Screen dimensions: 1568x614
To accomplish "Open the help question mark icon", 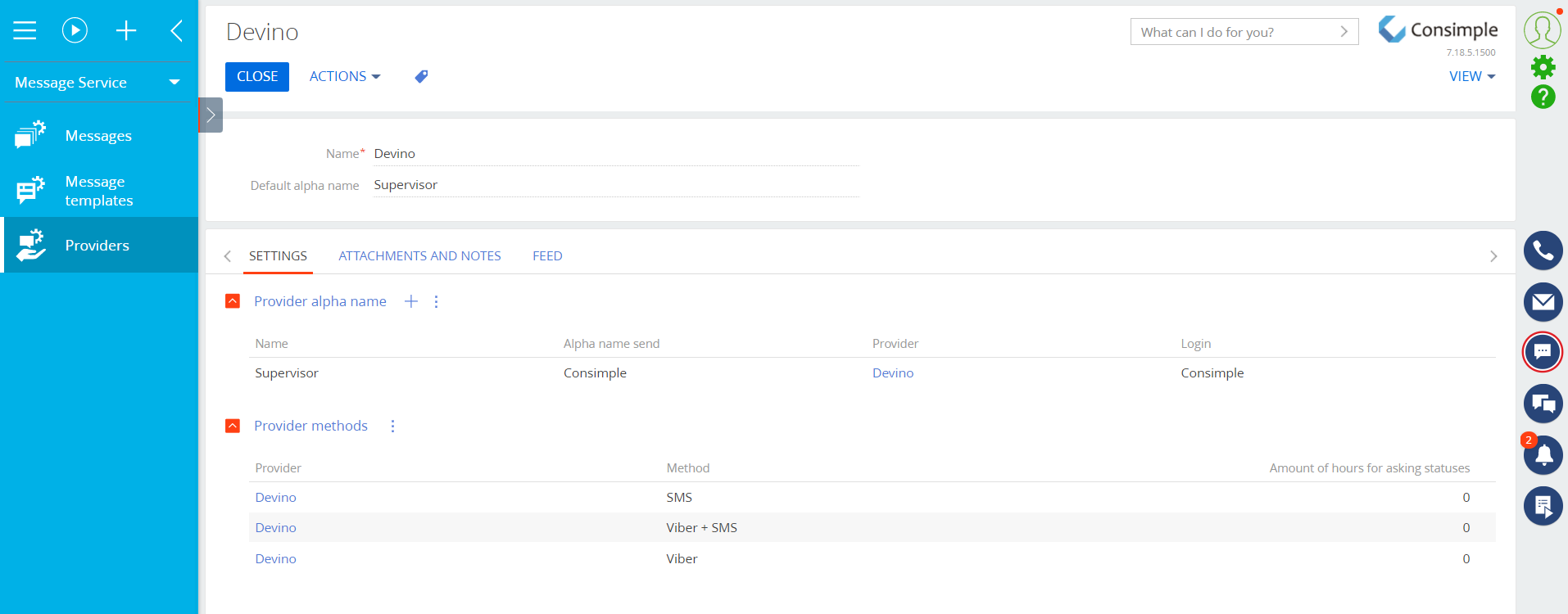I will point(1543,97).
